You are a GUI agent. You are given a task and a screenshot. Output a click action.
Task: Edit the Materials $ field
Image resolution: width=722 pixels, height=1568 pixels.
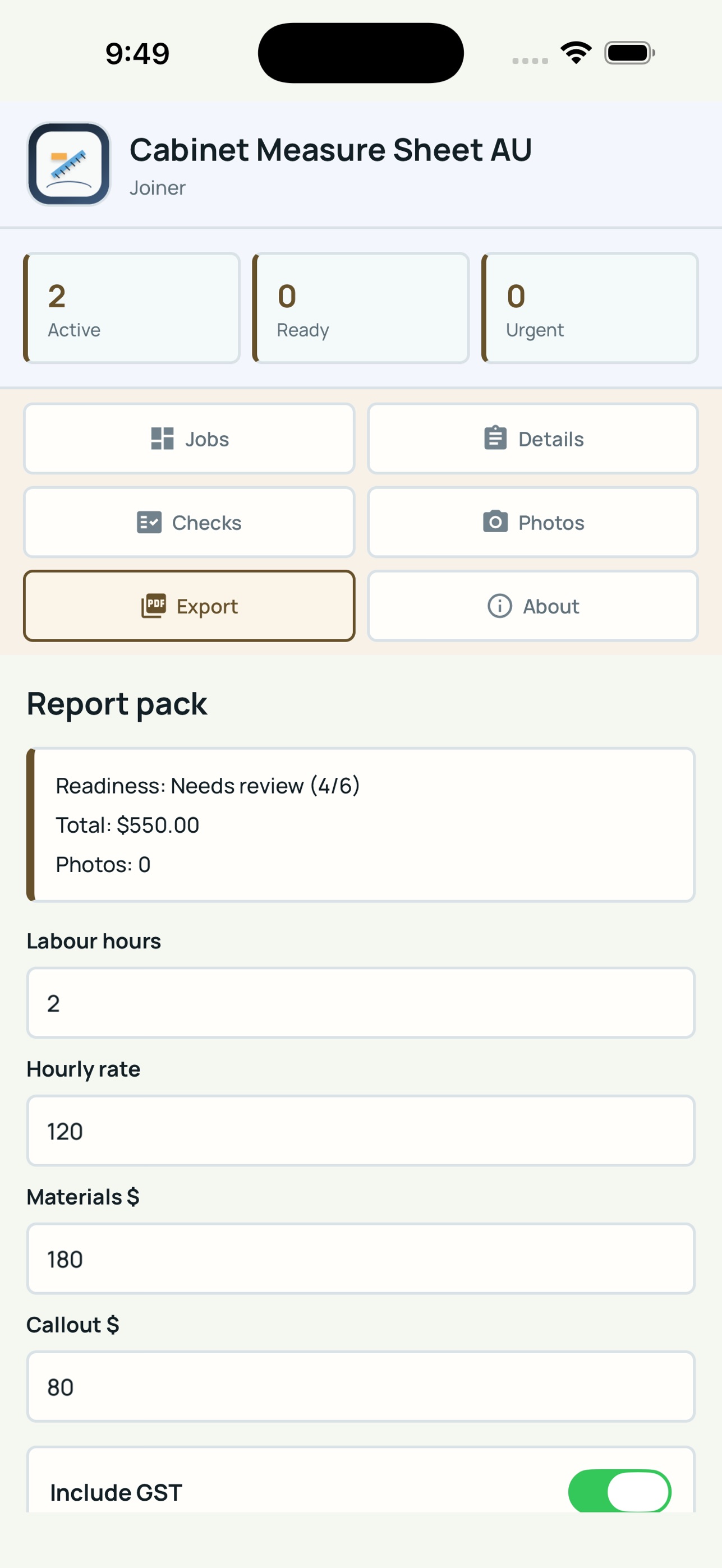(361, 1258)
